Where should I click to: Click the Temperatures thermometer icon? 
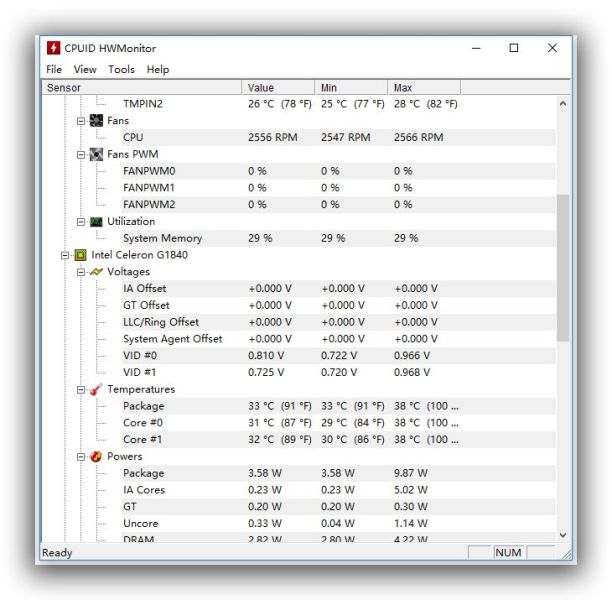[x=96, y=389]
